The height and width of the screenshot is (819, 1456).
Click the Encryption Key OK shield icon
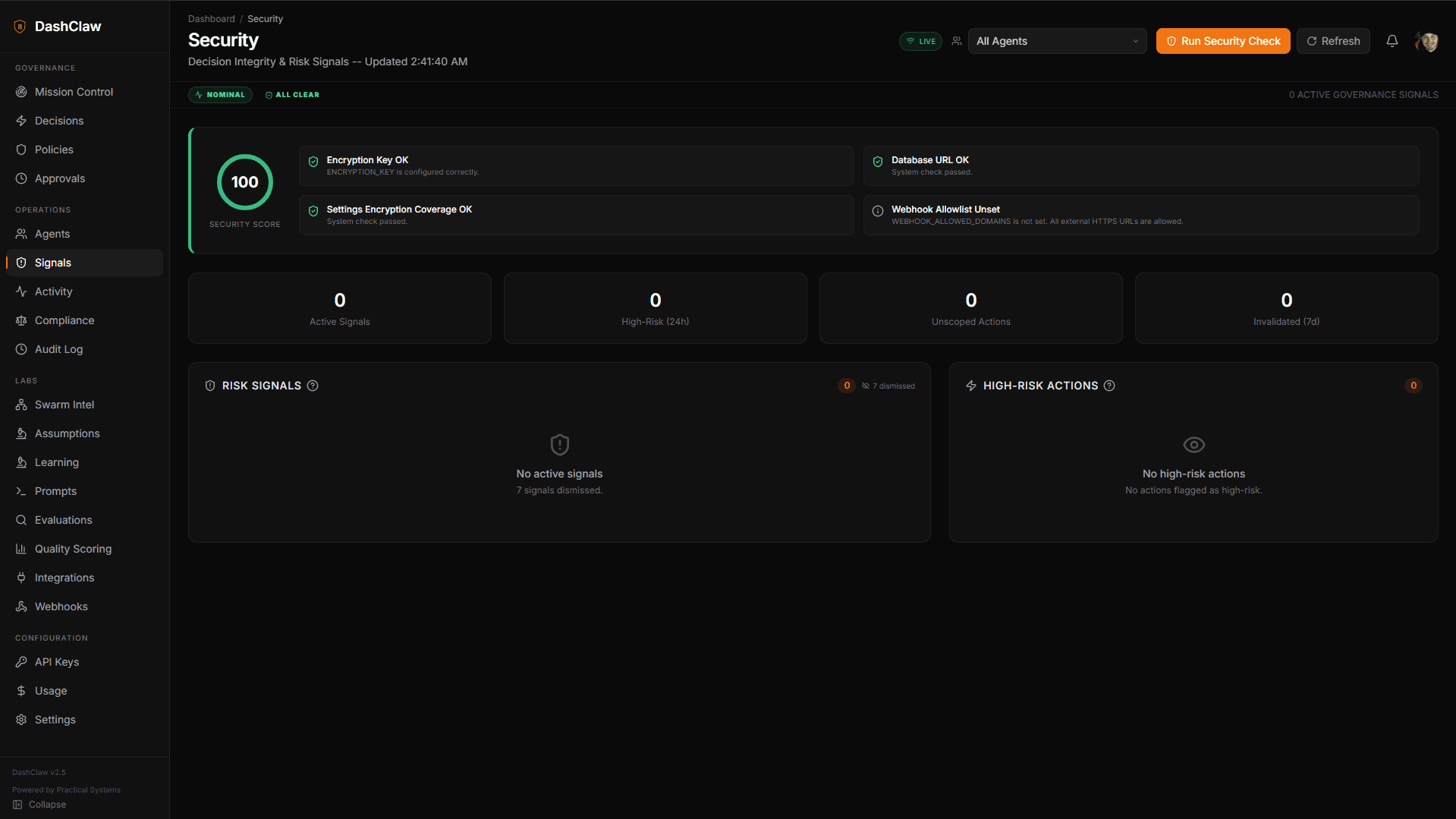tap(313, 162)
